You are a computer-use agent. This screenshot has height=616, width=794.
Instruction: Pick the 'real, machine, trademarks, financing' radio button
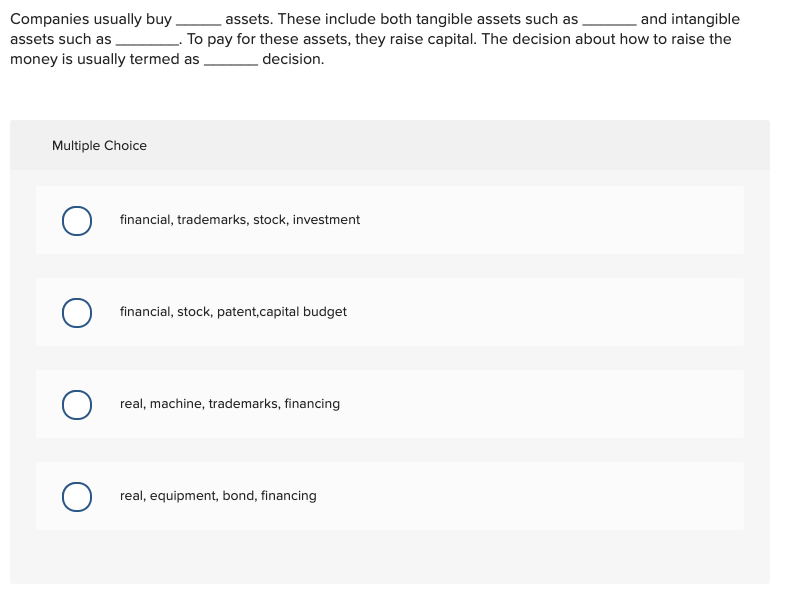(x=77, y=405)
